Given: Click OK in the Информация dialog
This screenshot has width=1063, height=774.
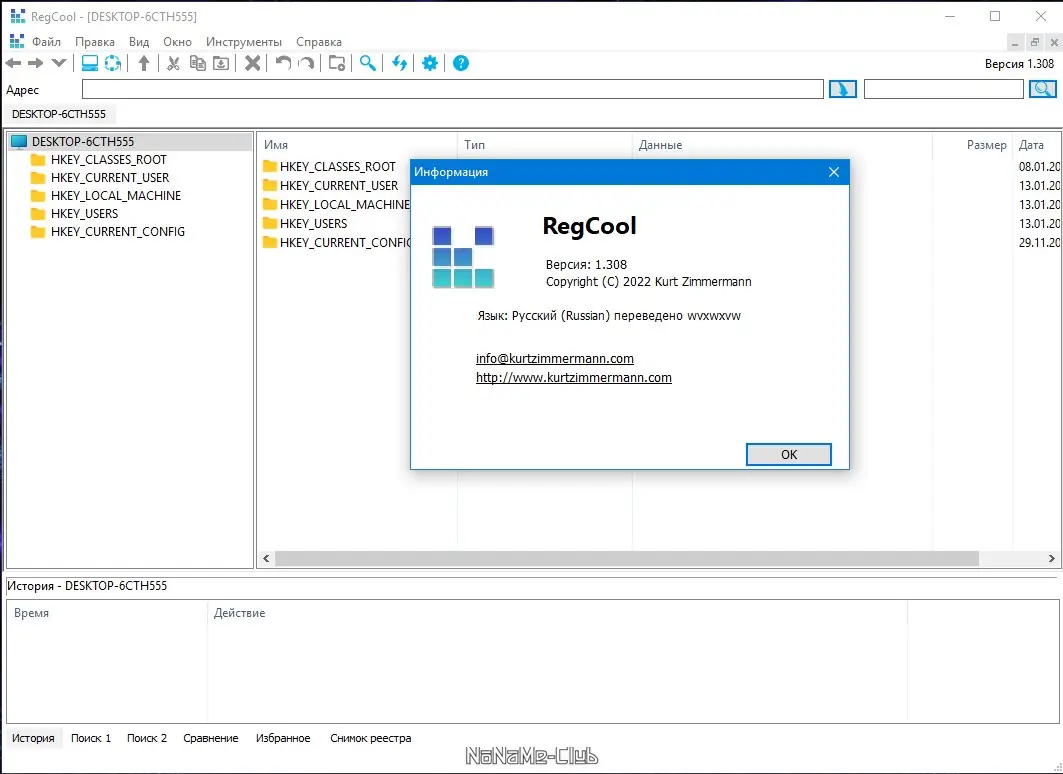Looking at the screenshot, I should (788, 455).
